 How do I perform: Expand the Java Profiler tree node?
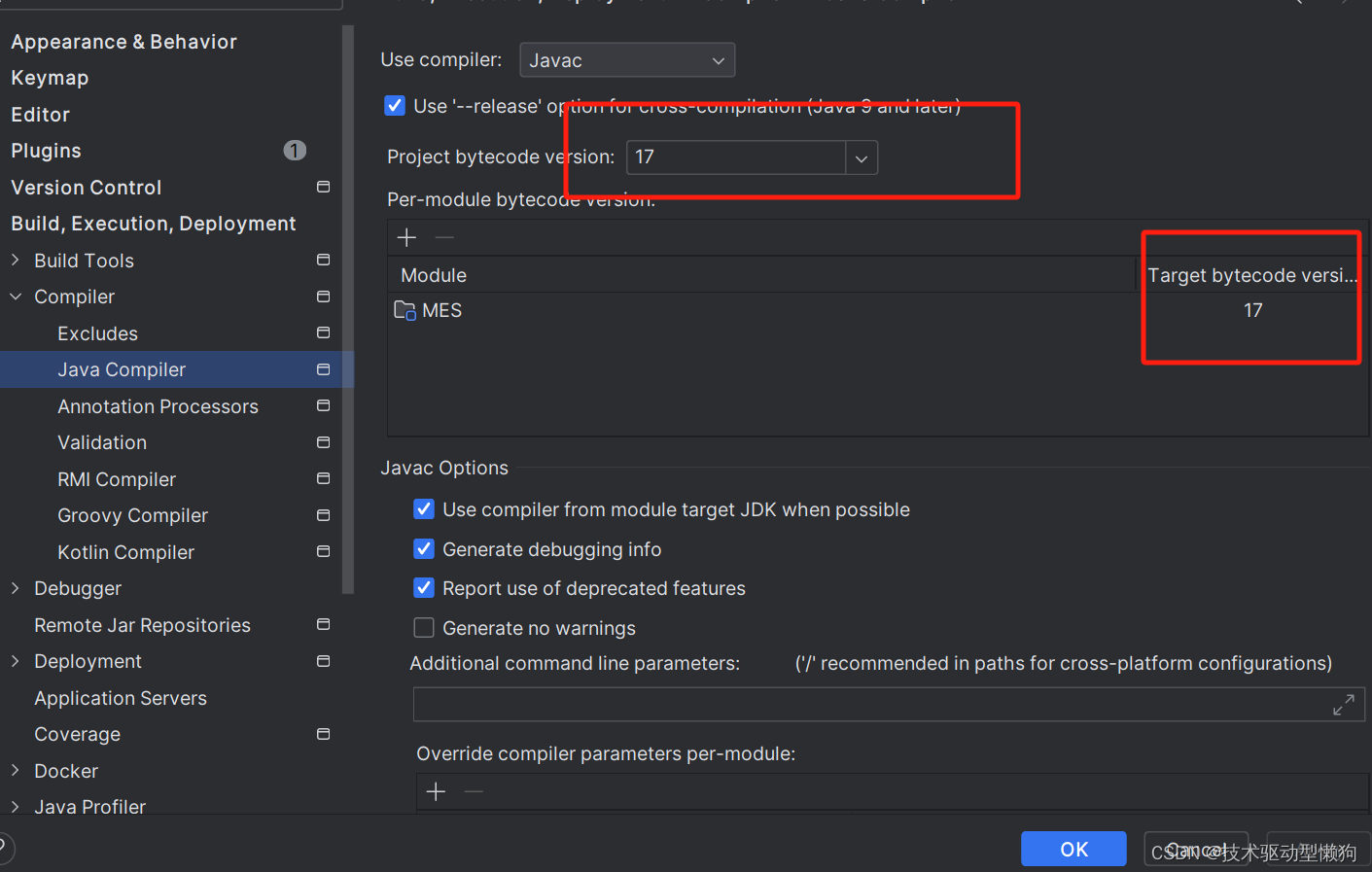[16, 807]
